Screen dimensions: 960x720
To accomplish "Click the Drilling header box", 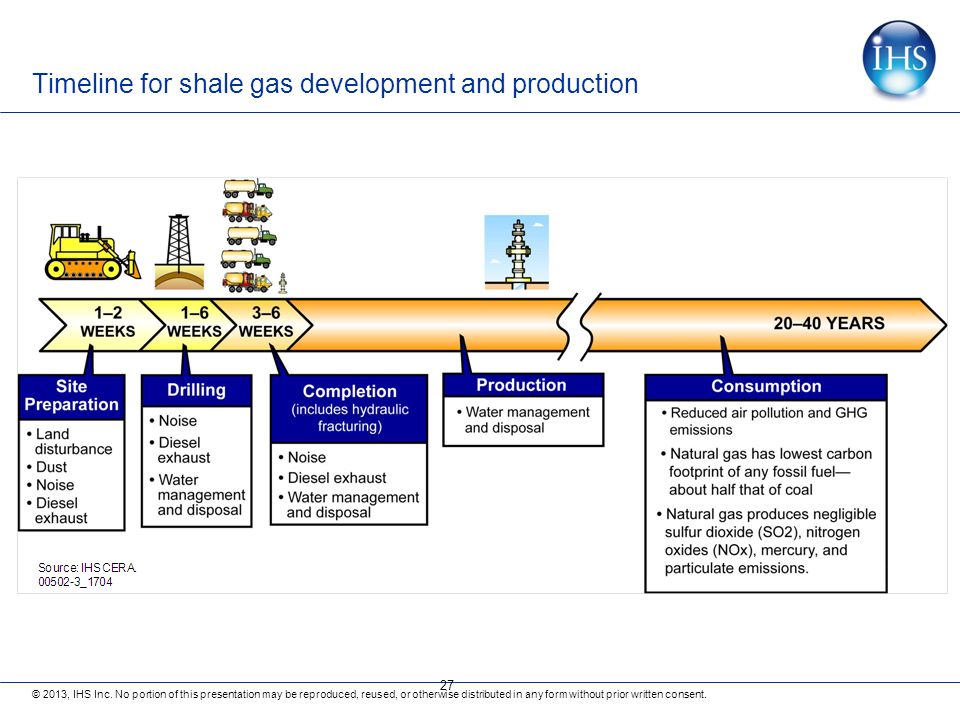I will click(197, 391).
